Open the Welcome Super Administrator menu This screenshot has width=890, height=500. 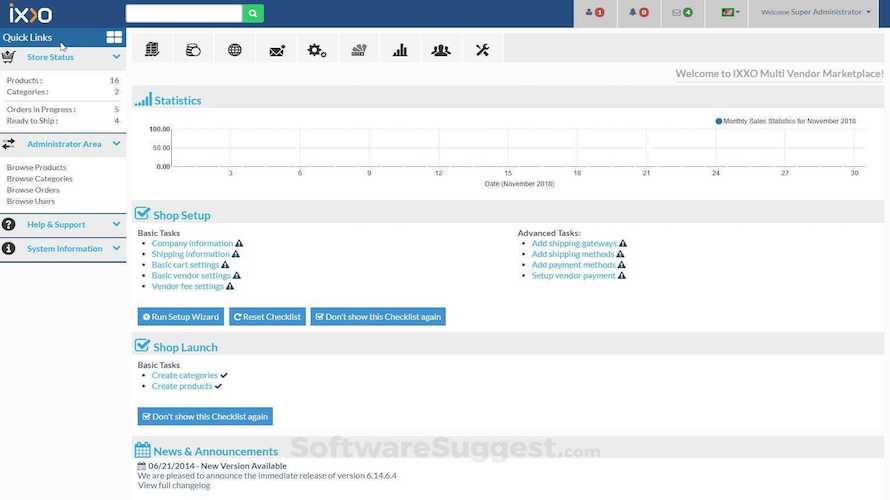click(816, 12)
